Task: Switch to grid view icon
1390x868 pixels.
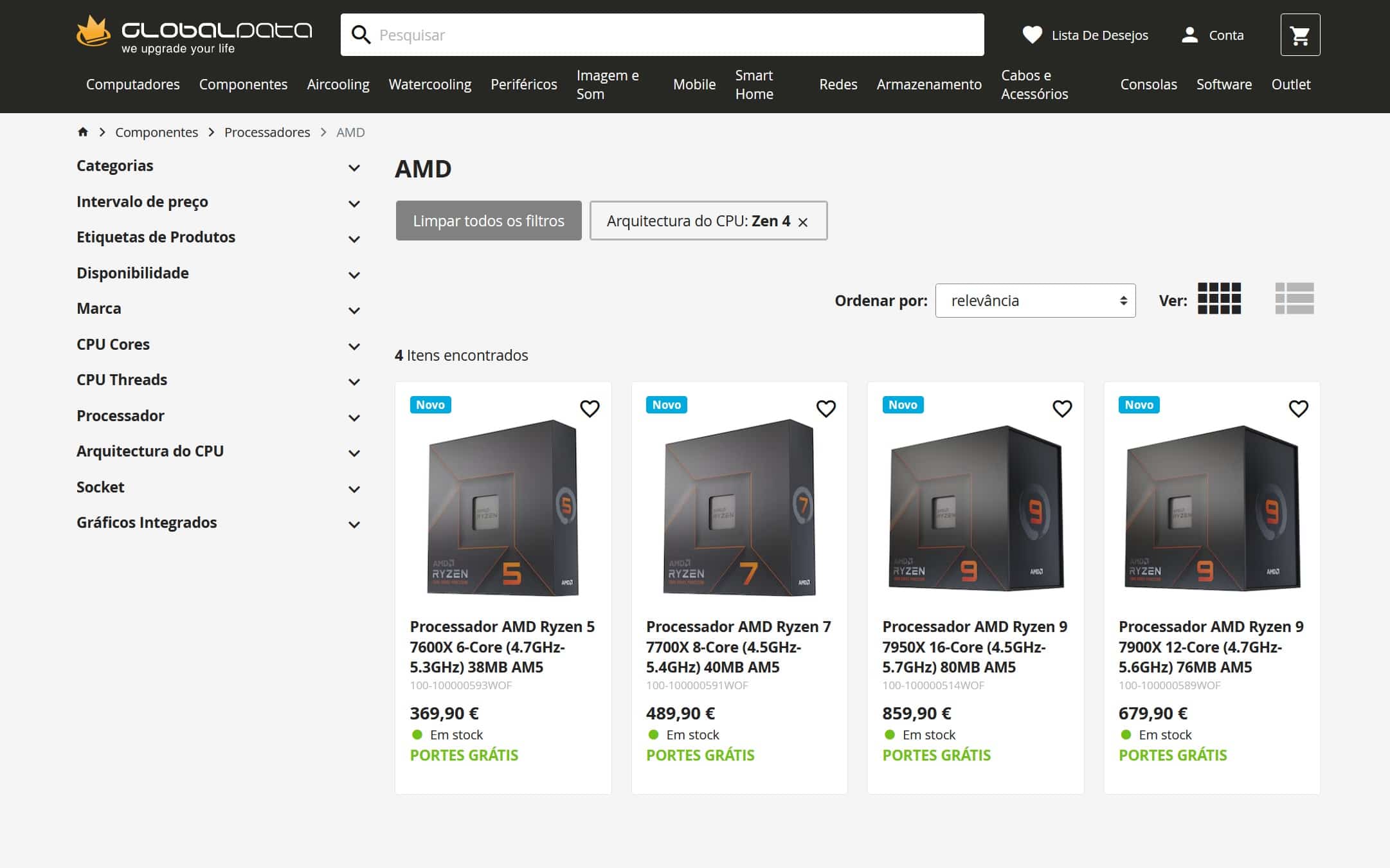Action: click(x=1219, y=299)
